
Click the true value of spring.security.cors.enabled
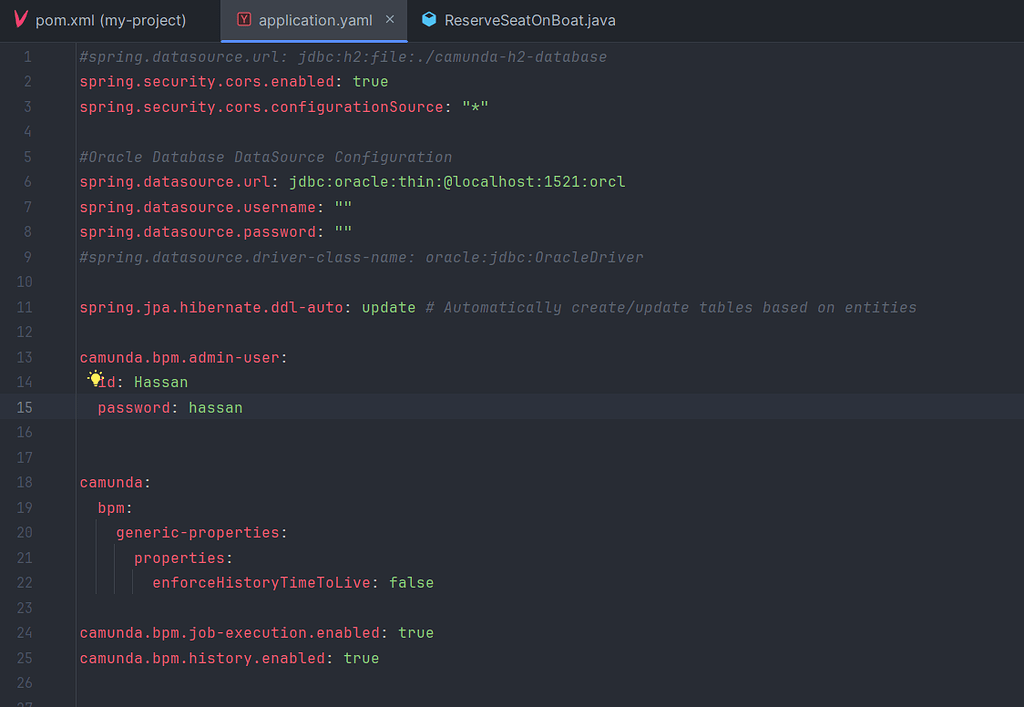point(370,82)
